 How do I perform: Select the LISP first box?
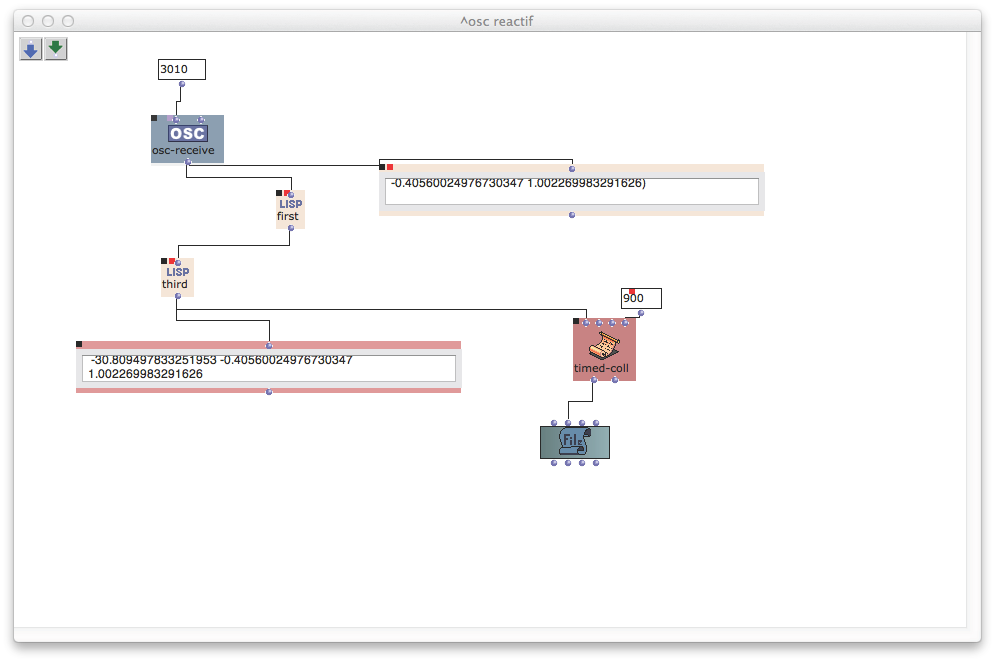click(x=290, y=209)
